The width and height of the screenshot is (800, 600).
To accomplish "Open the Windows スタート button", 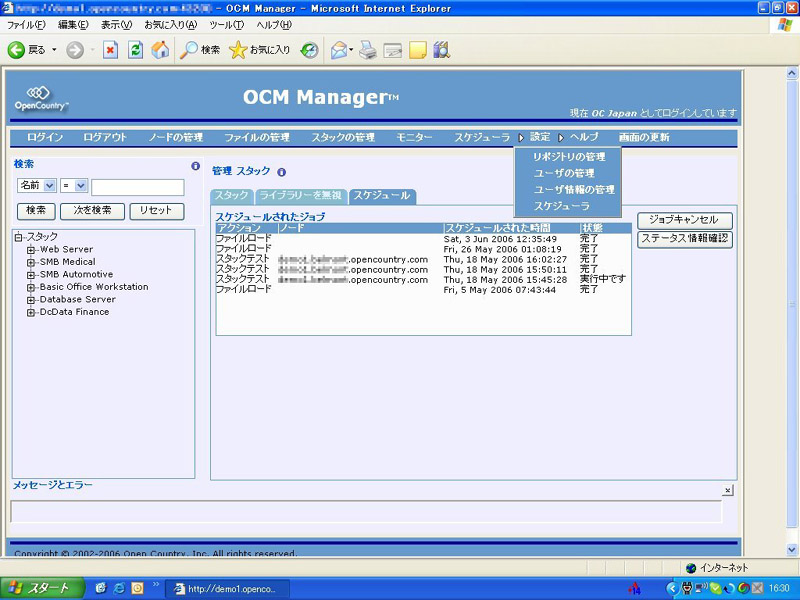I will click(x=42, y=588).
